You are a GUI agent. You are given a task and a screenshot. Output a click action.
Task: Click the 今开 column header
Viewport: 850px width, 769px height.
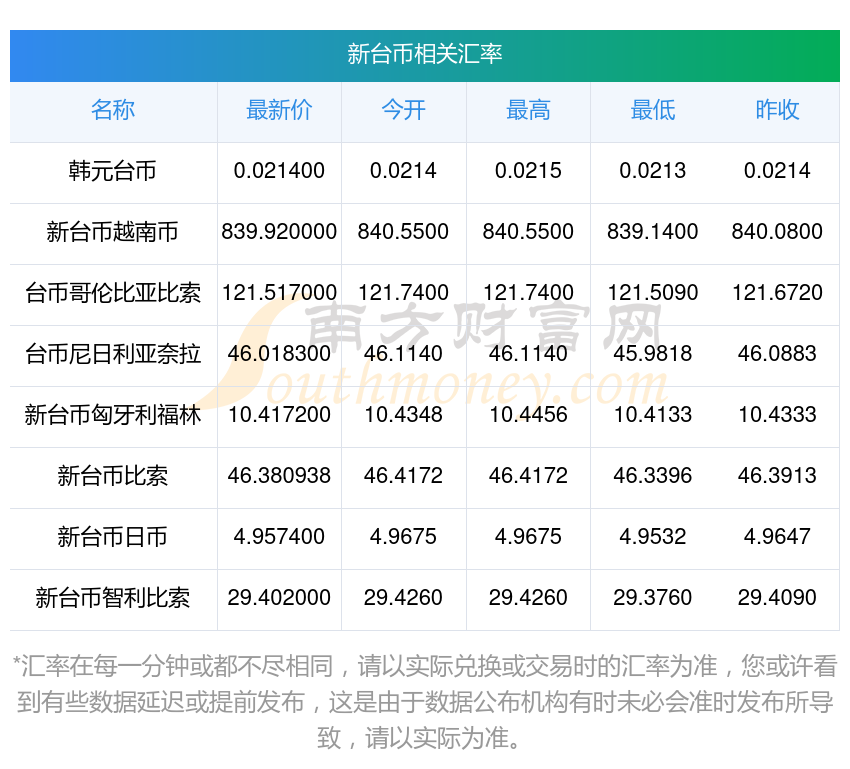(x=403, y=110)
